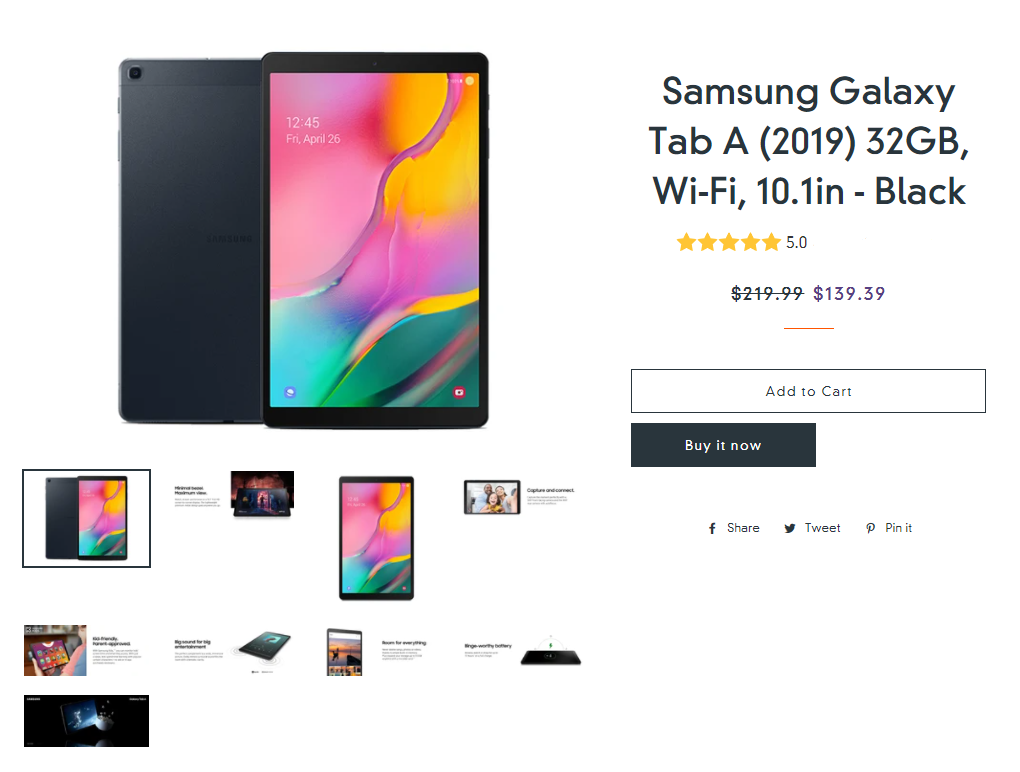Click the large main product image
This screenshot has height=772, width=1020.
pyautogui.click(x=303, y=240)
